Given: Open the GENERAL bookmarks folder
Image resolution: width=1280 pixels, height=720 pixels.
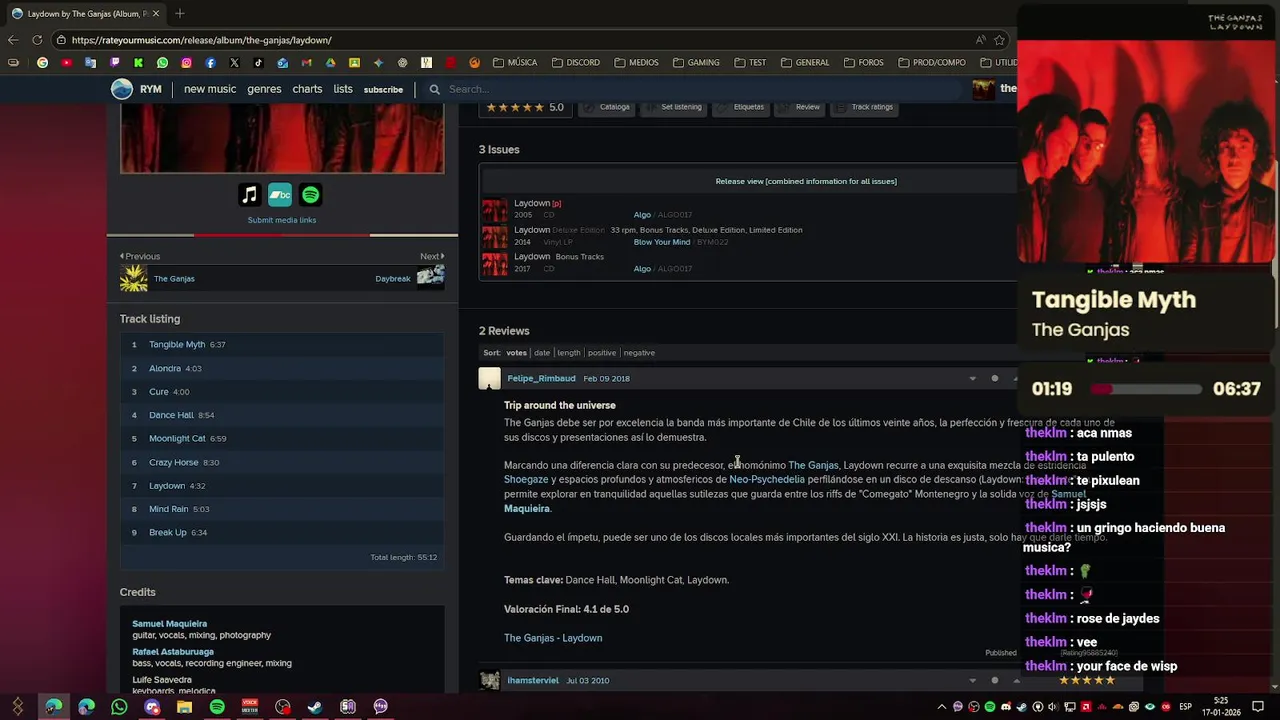Looking at the screenshot, I should click(x=804, y=62).
